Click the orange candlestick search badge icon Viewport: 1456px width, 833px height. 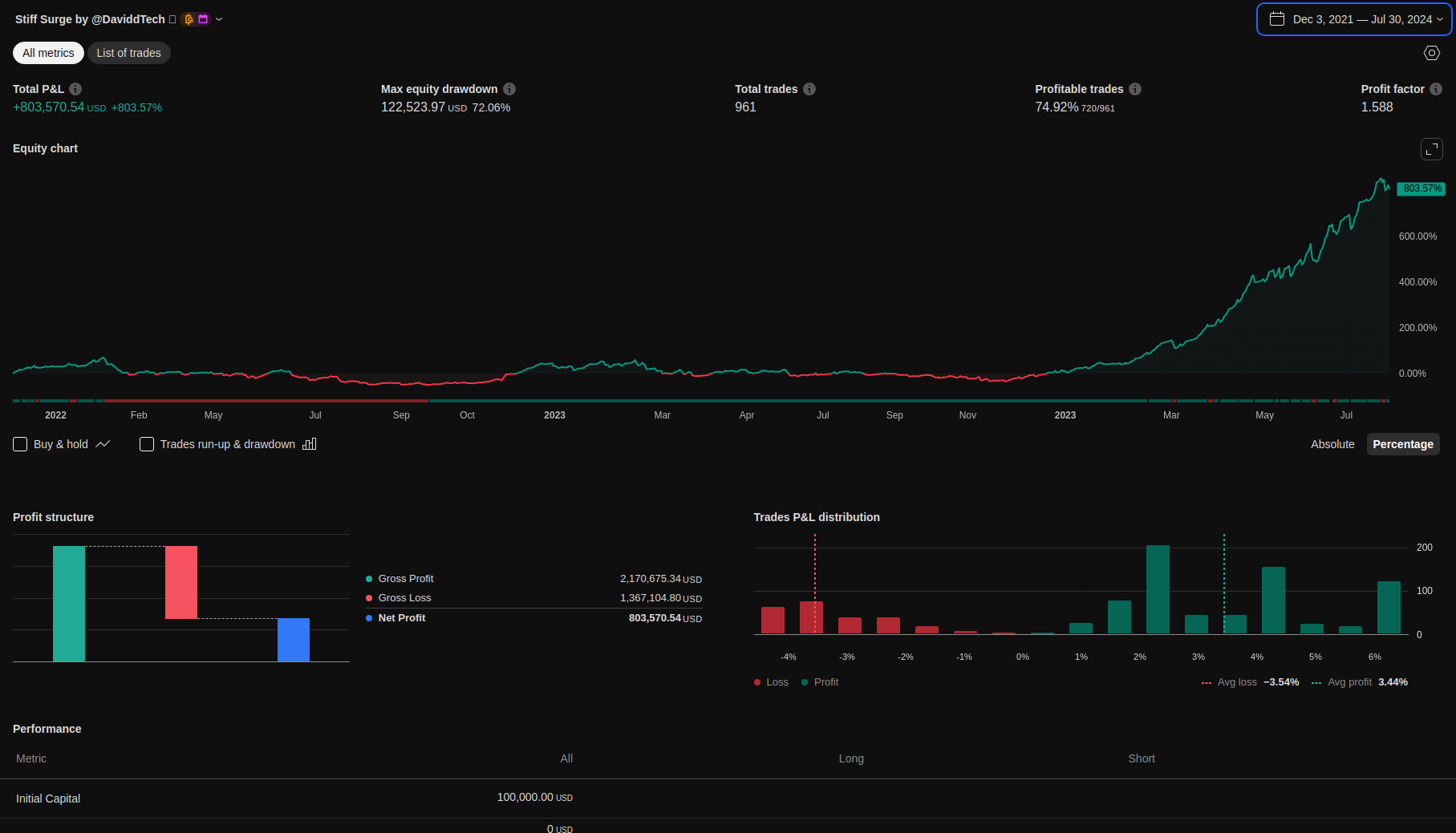point(189,19)
